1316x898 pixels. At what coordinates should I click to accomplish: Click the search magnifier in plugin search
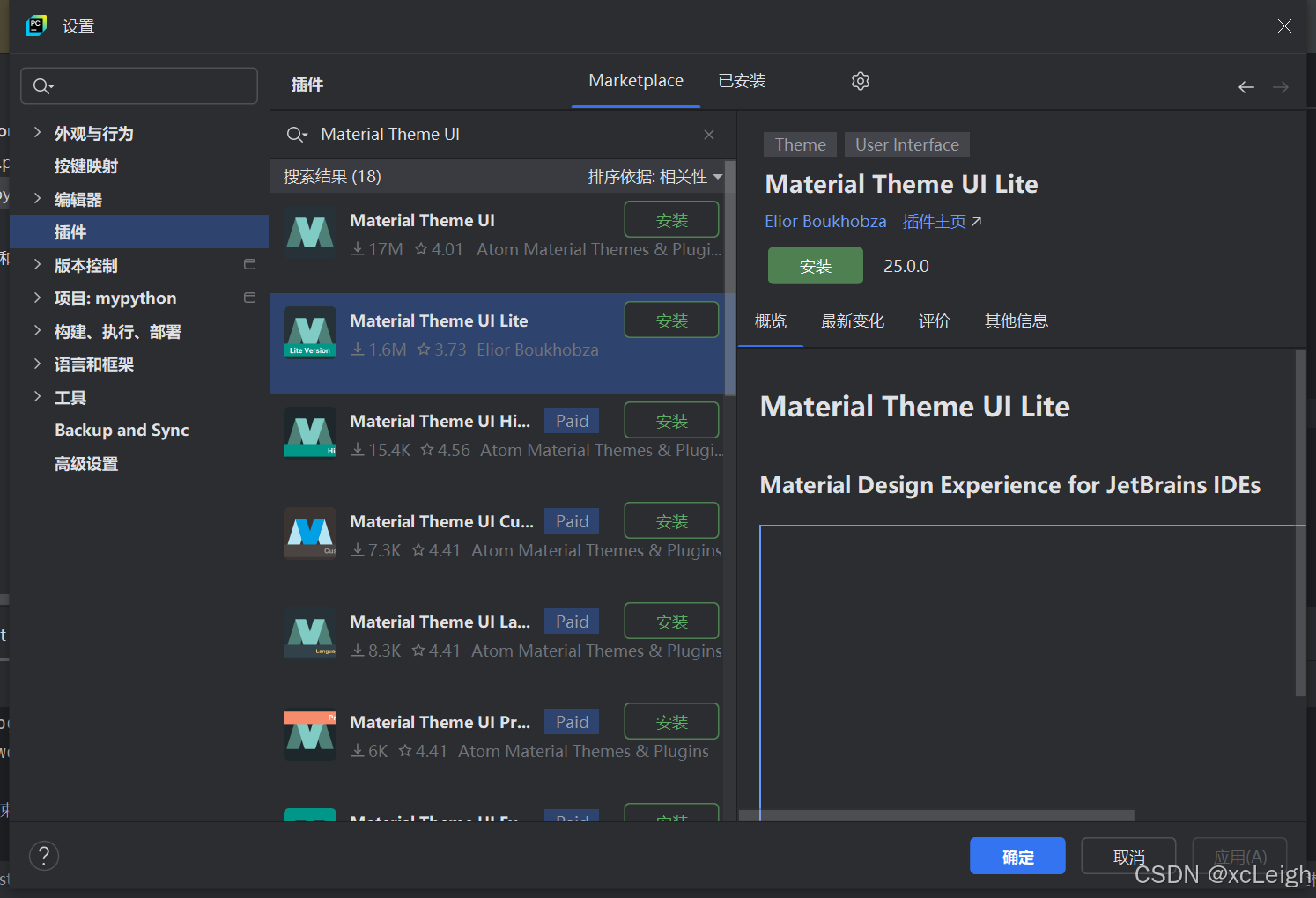297,135
